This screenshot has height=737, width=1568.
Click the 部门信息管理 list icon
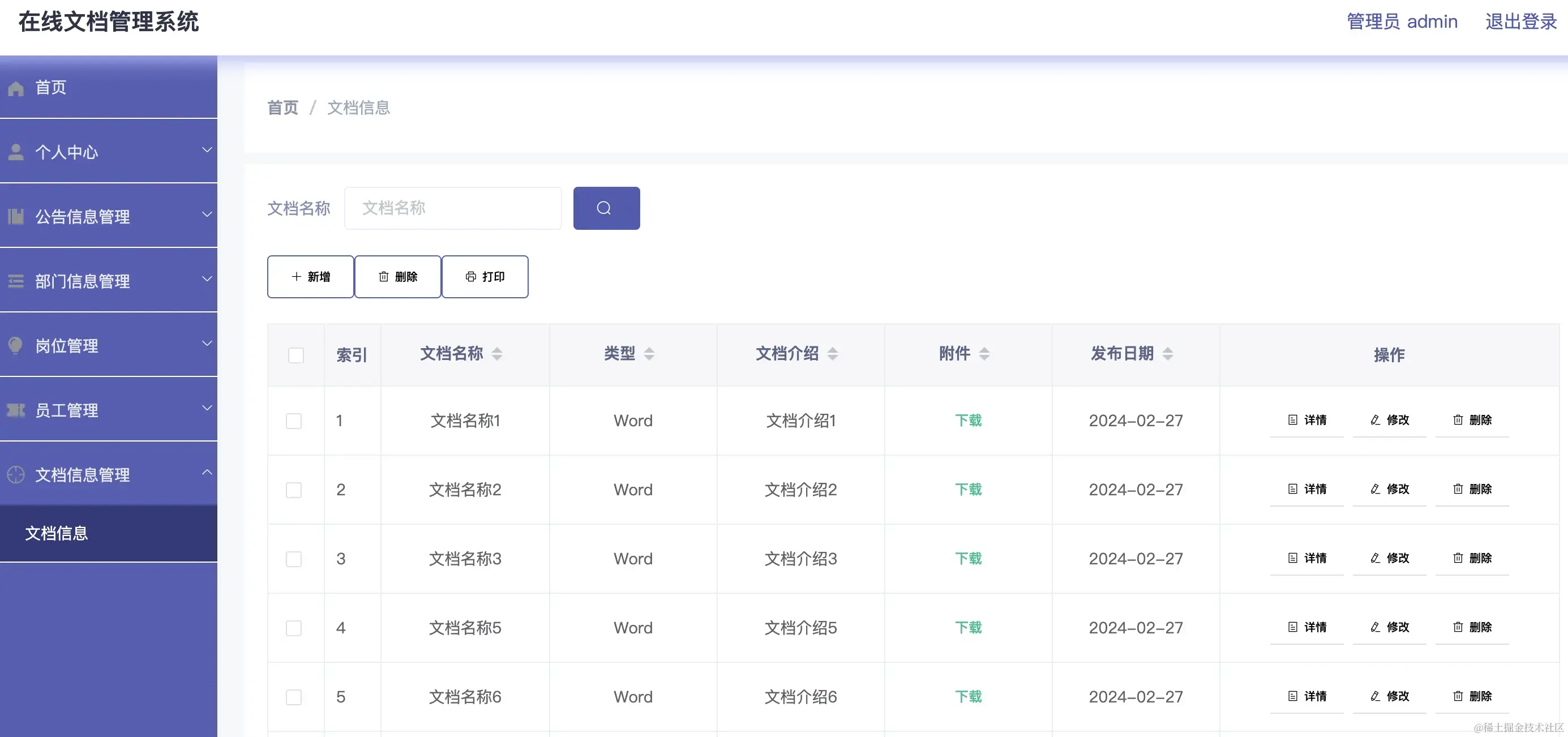[x=16, y=281]
